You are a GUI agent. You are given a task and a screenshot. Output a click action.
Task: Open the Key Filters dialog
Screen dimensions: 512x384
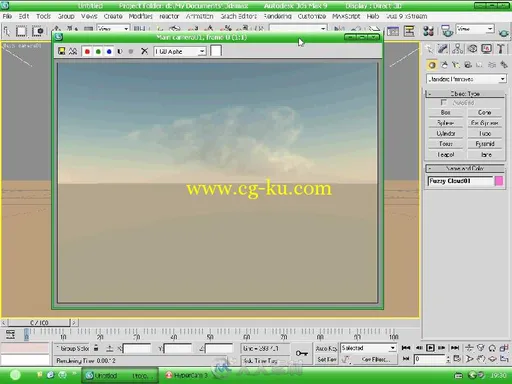pyautogui.click(x=375, y=360)
